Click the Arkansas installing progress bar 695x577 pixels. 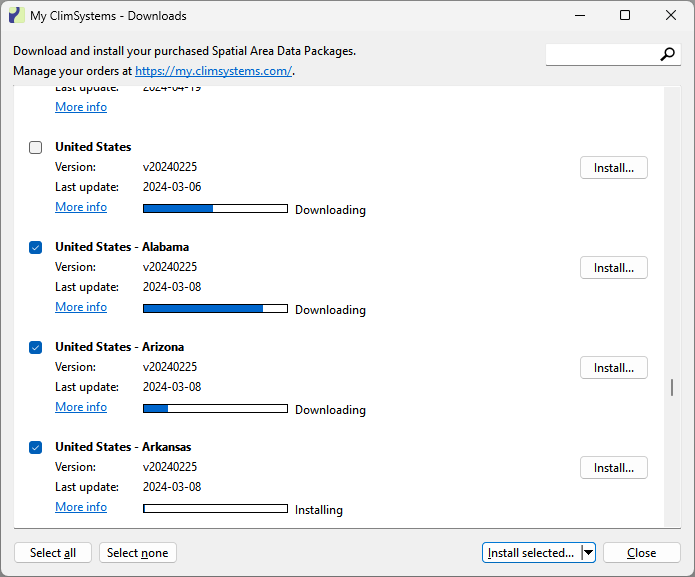pos(215,508)
